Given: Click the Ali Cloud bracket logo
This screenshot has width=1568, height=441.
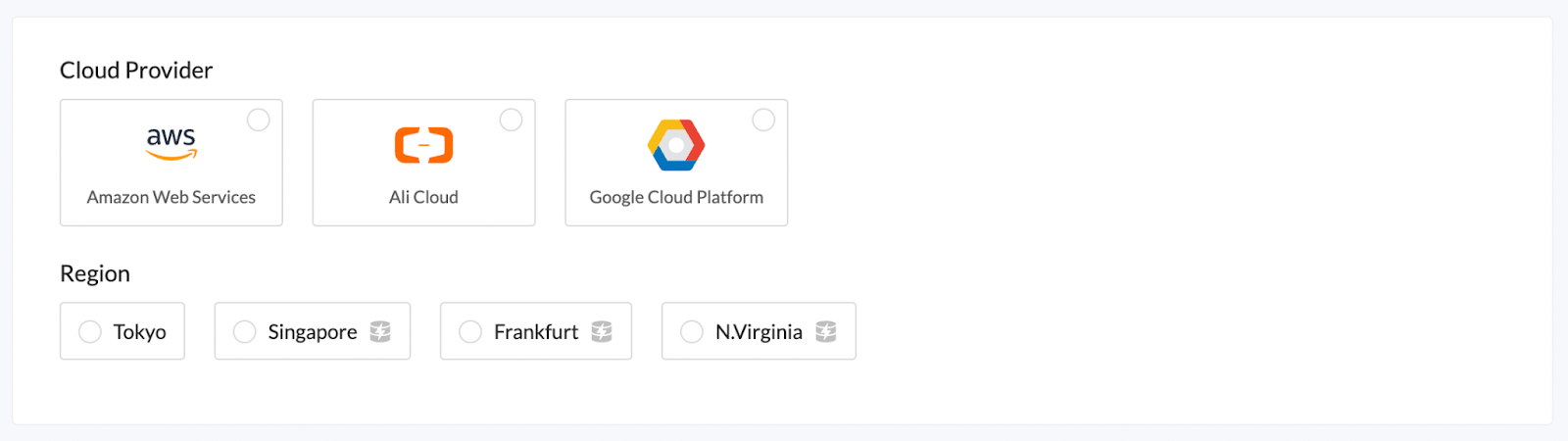Looking at the screenshot, I should coord(423,144).
